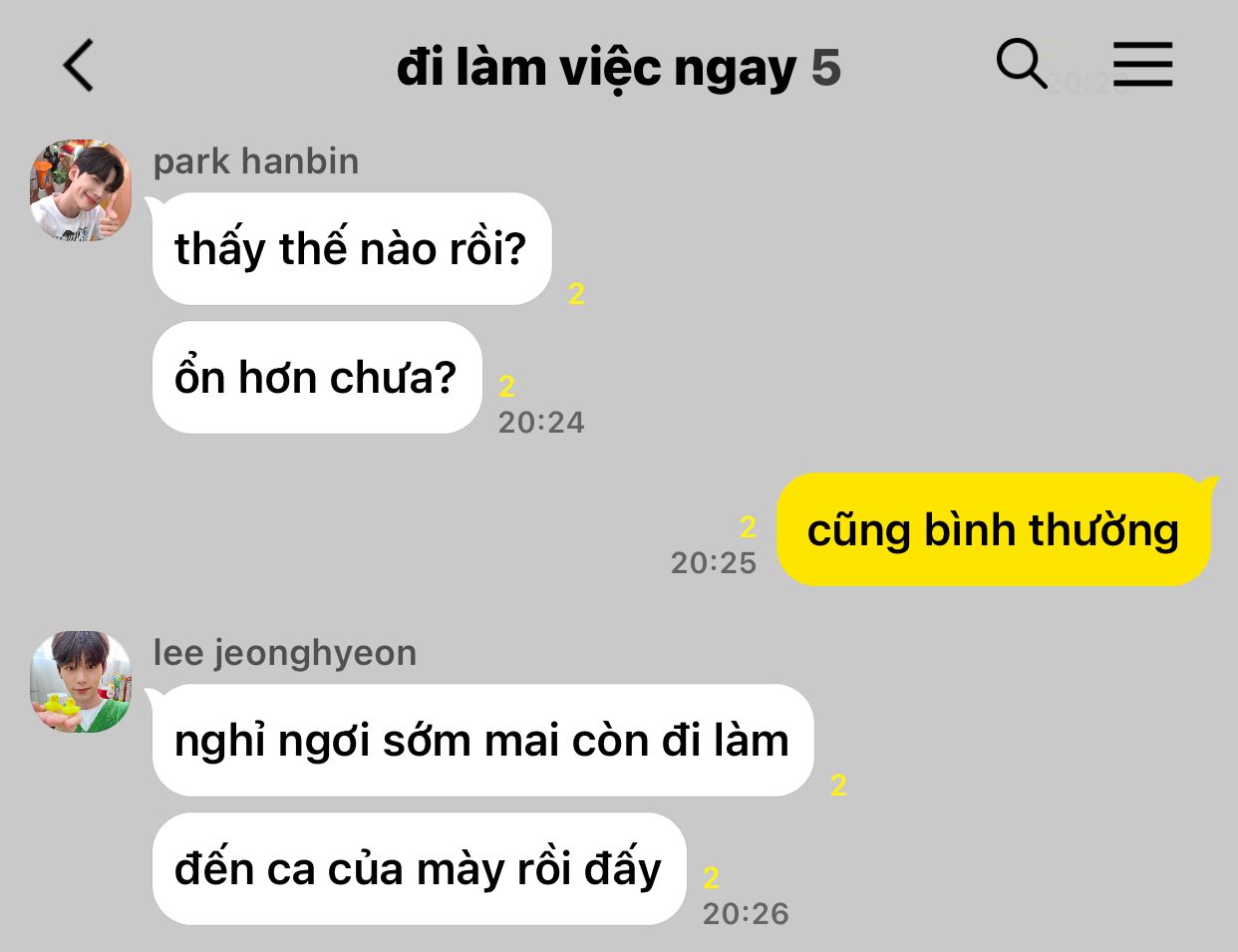Open park hanbin's name label

pyautogui.click(x=256, y=161)
